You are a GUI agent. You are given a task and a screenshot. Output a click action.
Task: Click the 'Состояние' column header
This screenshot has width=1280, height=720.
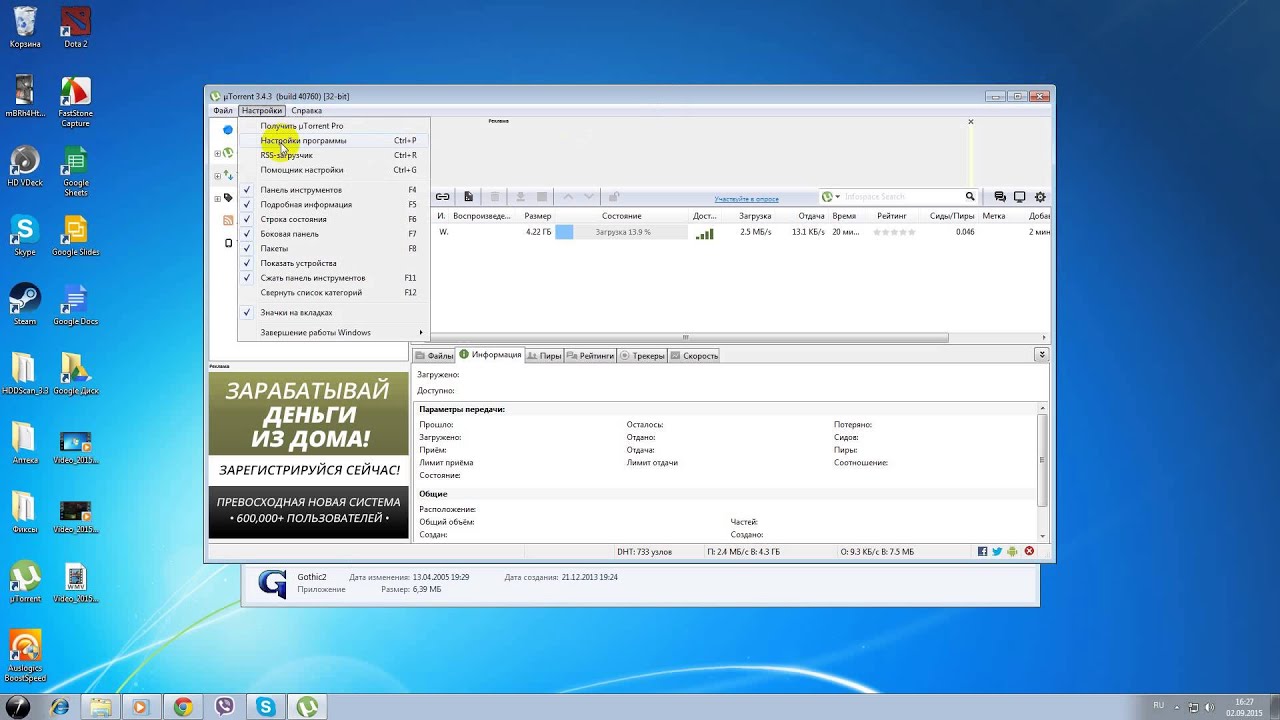point(621,216)
